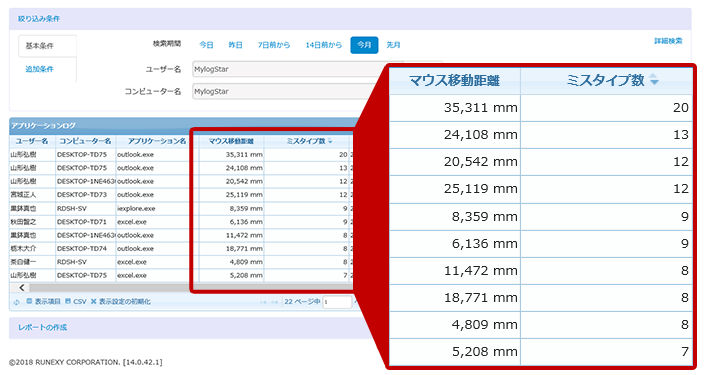Click the DESKTOP-TD73 computer cell
Viewport: 704px width, 375px height.
(x=85, y=195)
